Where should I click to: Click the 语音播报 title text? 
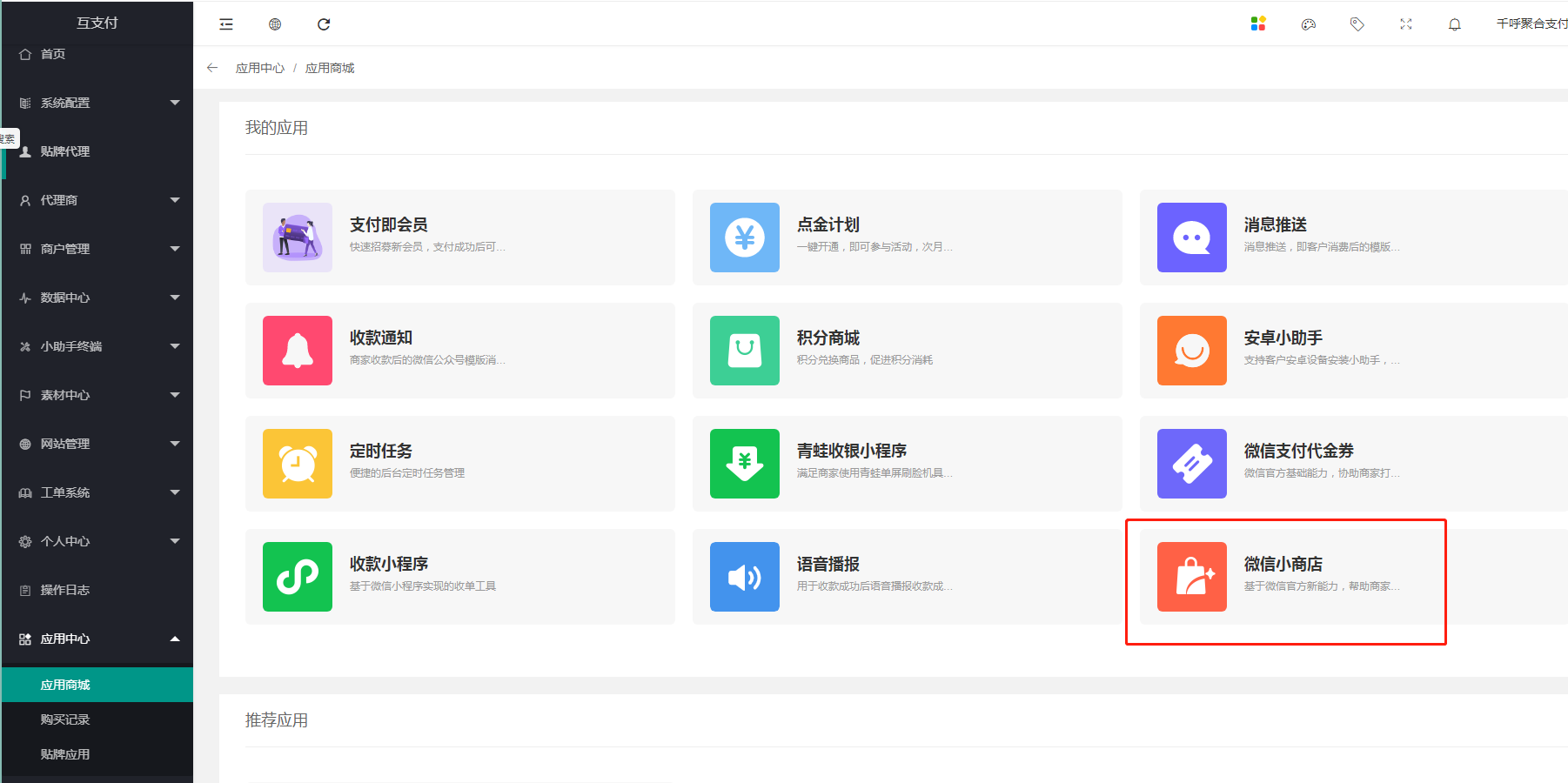pyautogui.click(x=828, y=564)
